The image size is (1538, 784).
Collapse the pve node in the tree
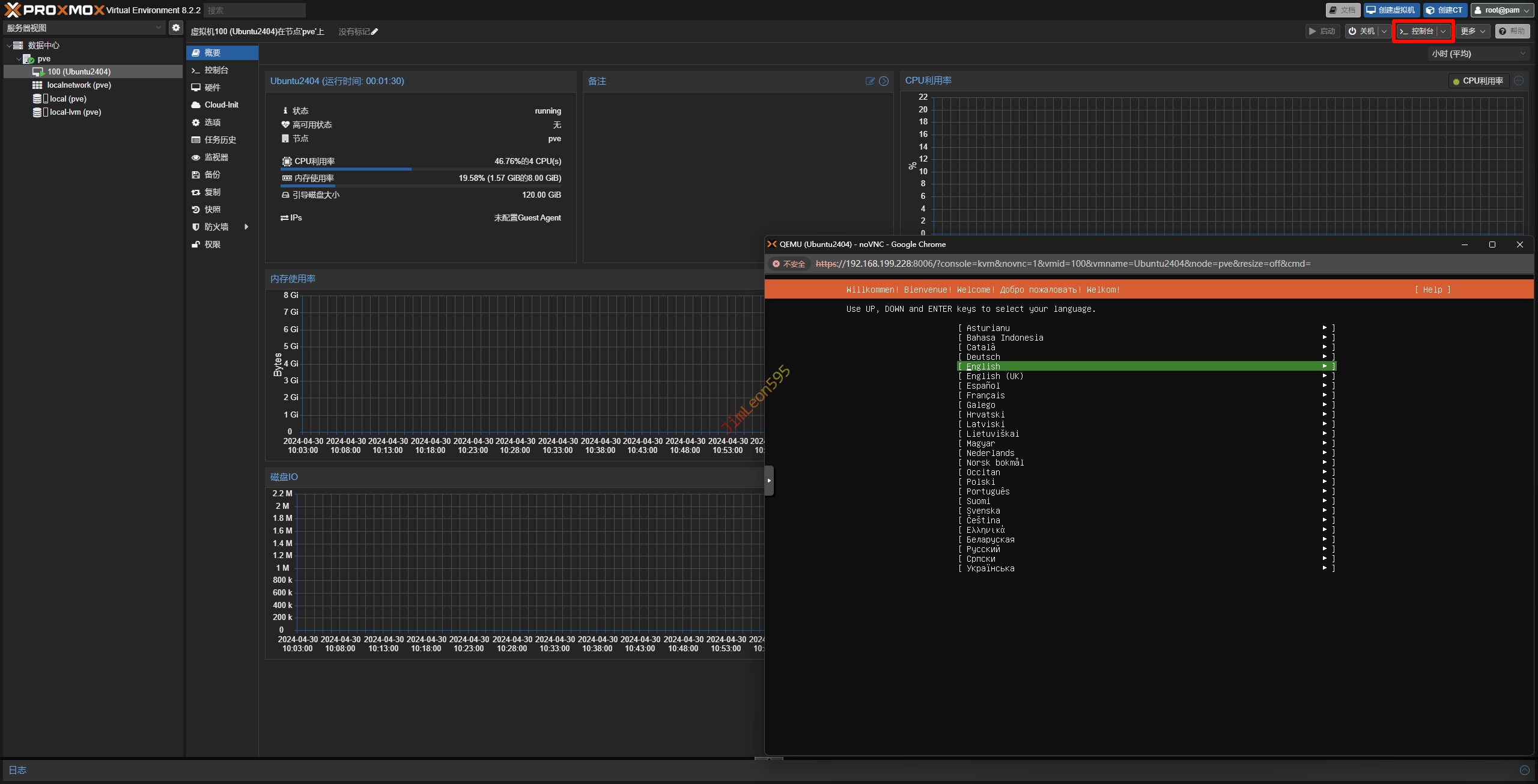(x=19, y=59)
